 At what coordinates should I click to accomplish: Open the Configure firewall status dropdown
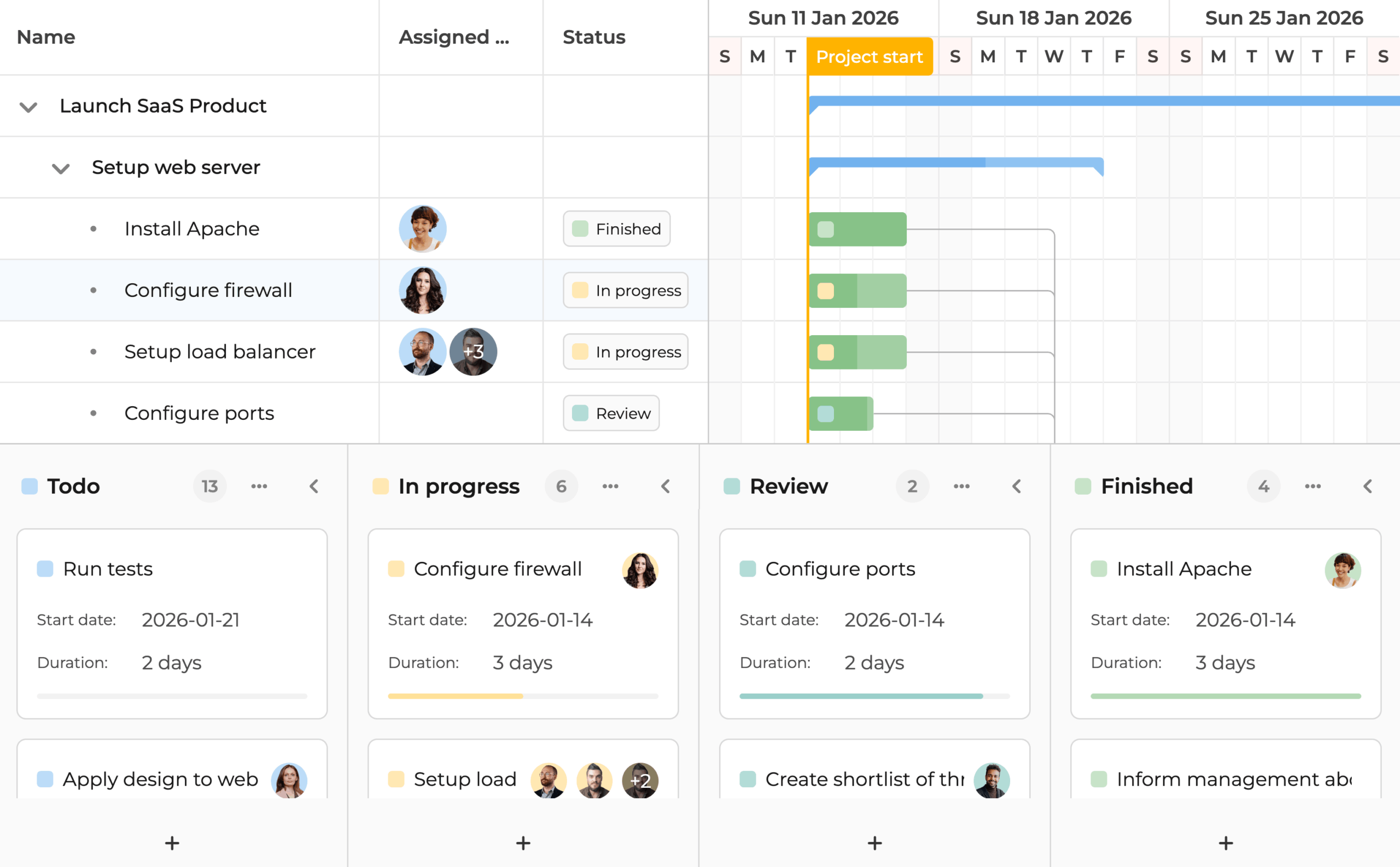pyautogui.click(x=625, y=290)
